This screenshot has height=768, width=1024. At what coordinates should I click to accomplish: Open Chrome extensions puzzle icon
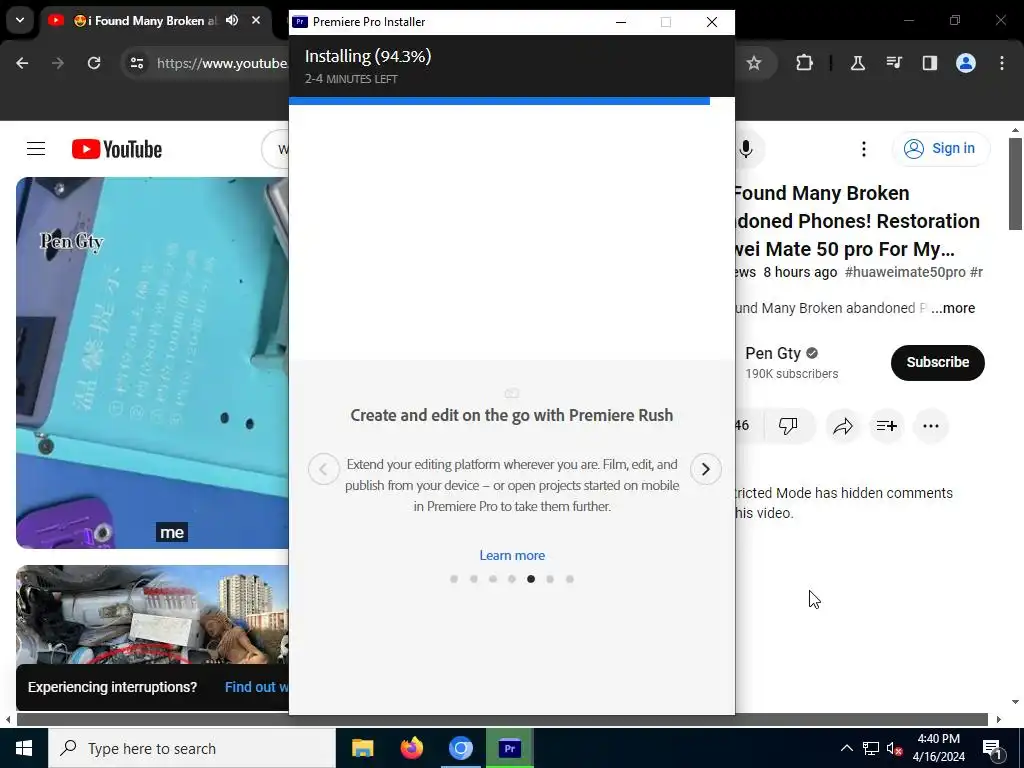pyautogui.click(x=805, y=63)
